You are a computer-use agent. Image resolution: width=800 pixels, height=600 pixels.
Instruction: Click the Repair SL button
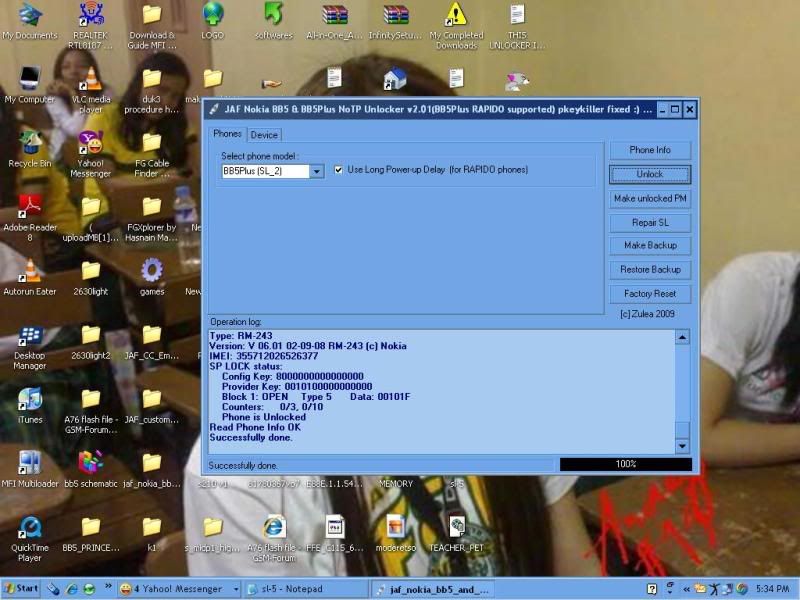click(650, 223)
